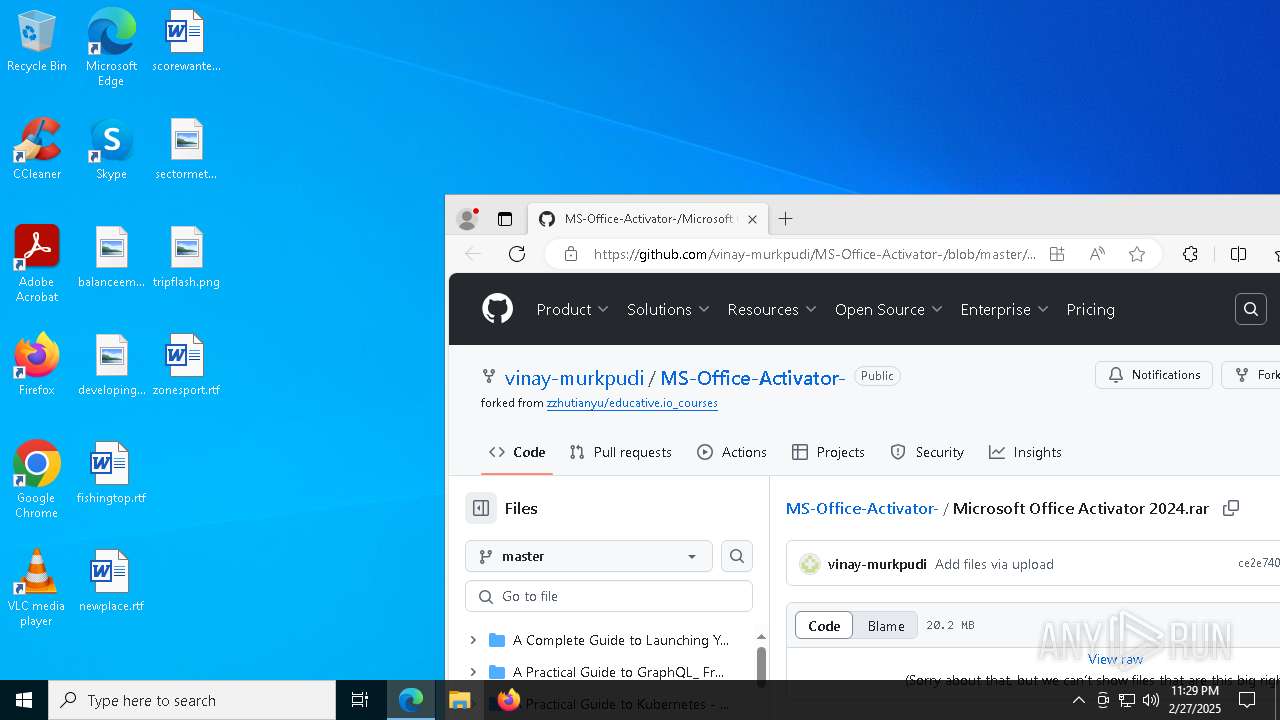Open the Insights tab

pyautogui.click(x=1025, y=452)
